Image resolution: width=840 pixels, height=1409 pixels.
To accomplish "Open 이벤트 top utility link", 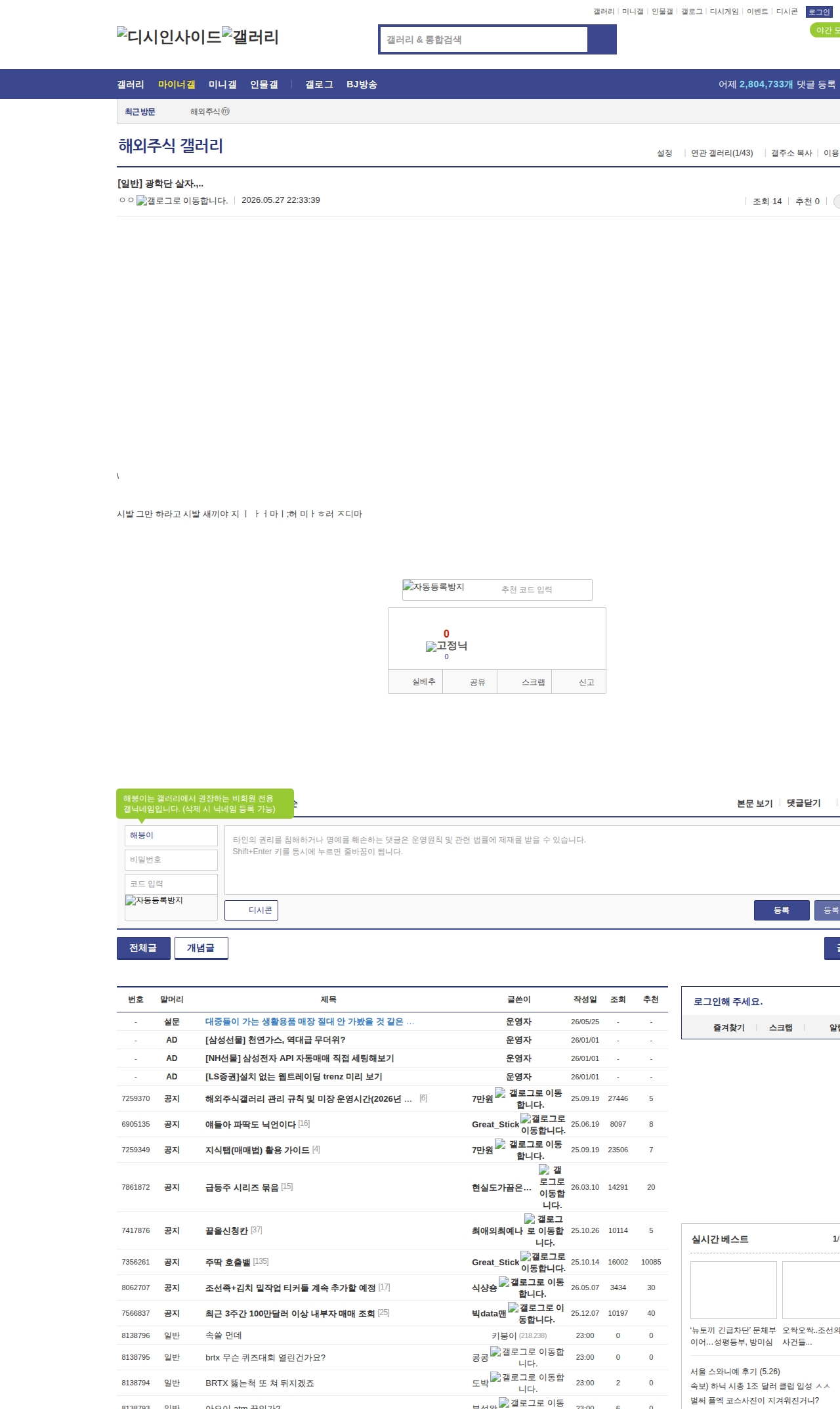I will point(757,12).
